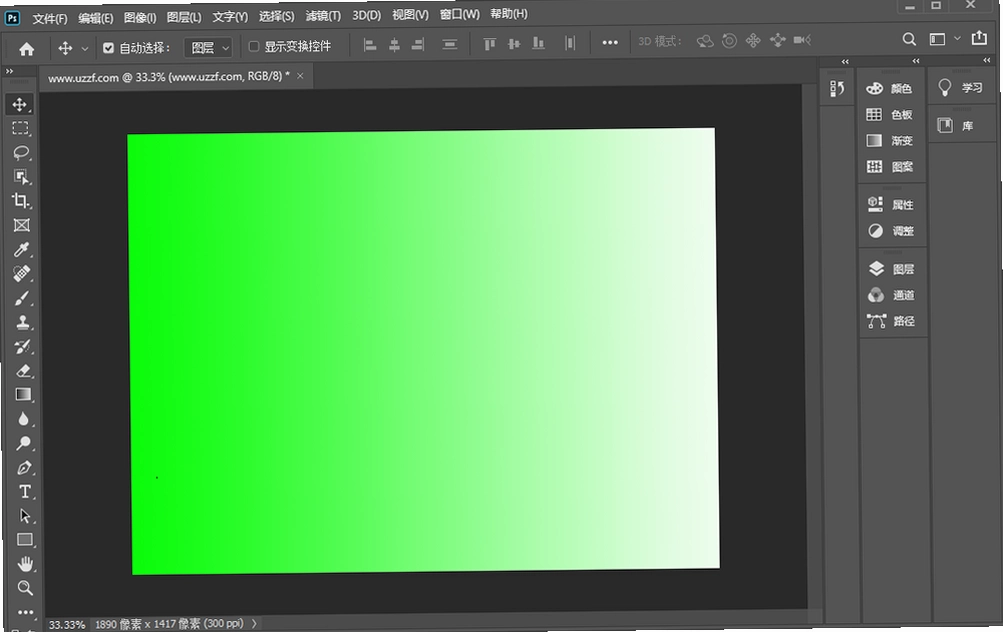Select the Frame tool
This screenshot has height=632, width=1003.
[x=22, y=225]
